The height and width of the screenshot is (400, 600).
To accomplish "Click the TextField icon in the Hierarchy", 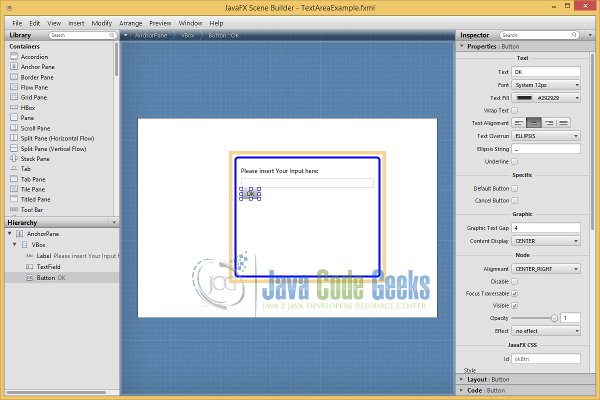I will 29,267.
